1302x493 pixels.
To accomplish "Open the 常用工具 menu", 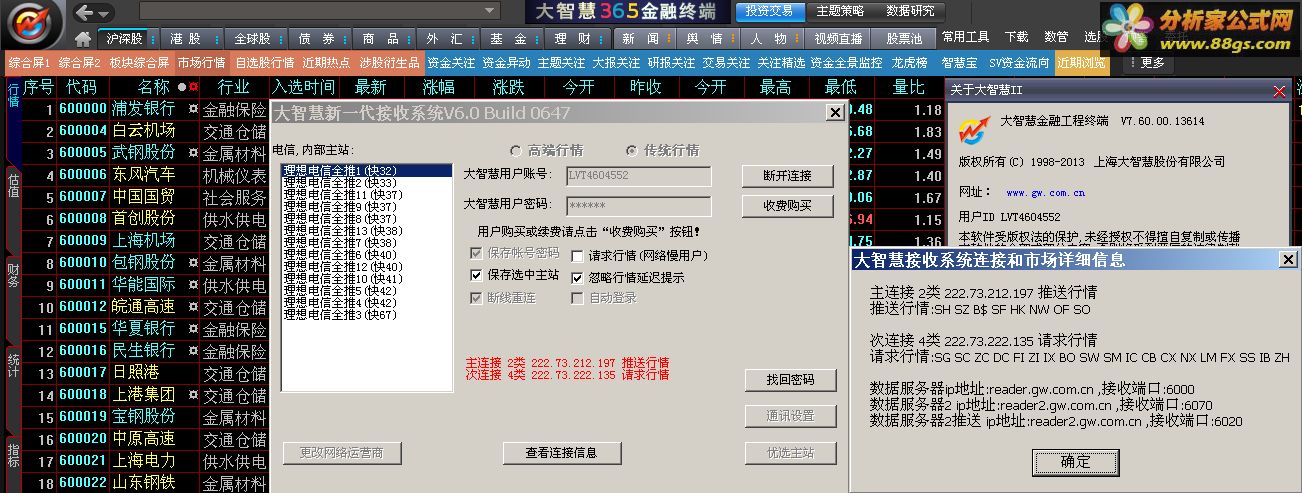I will tap(965, 37).
